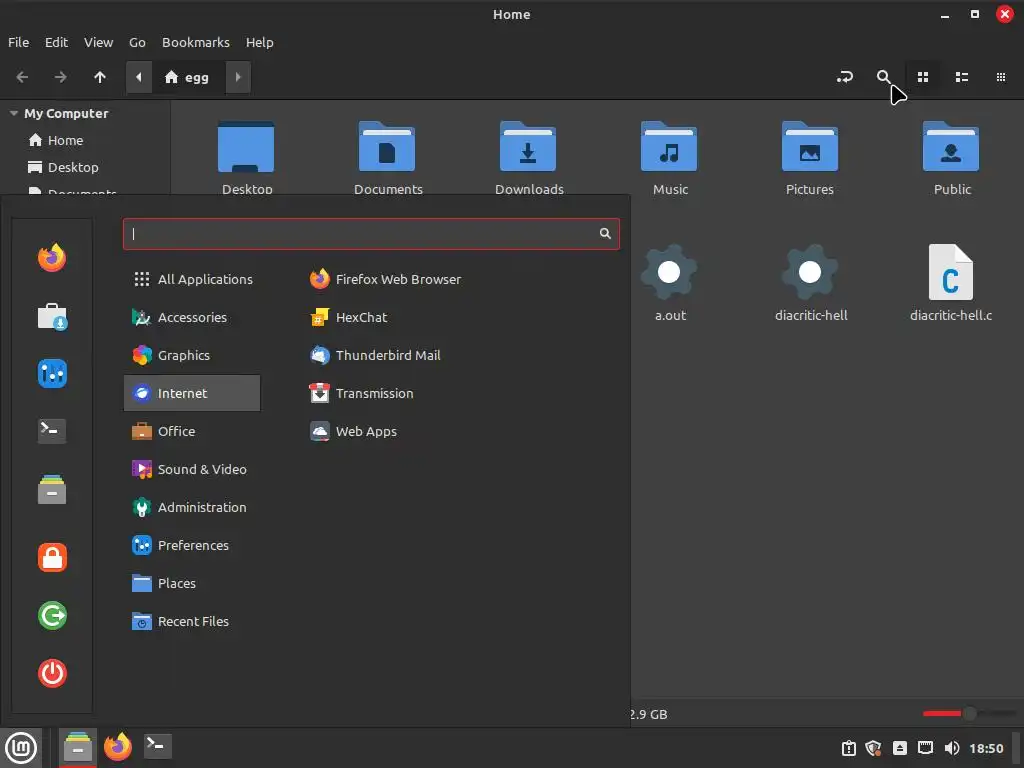Click the left path bar scroll arrow
This screenshot has height=768, width=1024.
[x=138, y=77]
